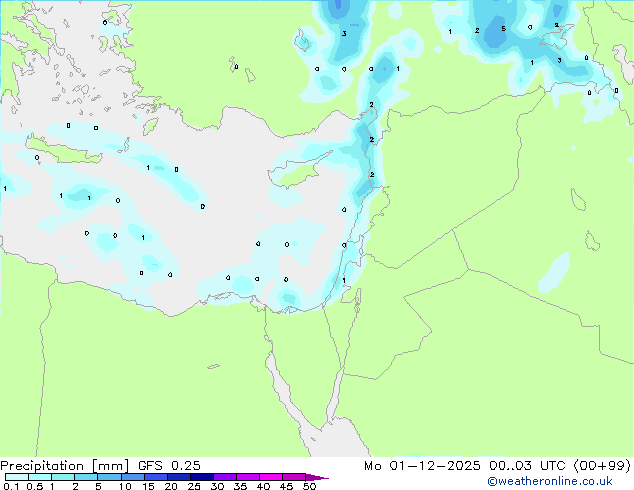Click the '5' precipitation value on the map
This screenshot has width=634, height=490.
[503, 29]
